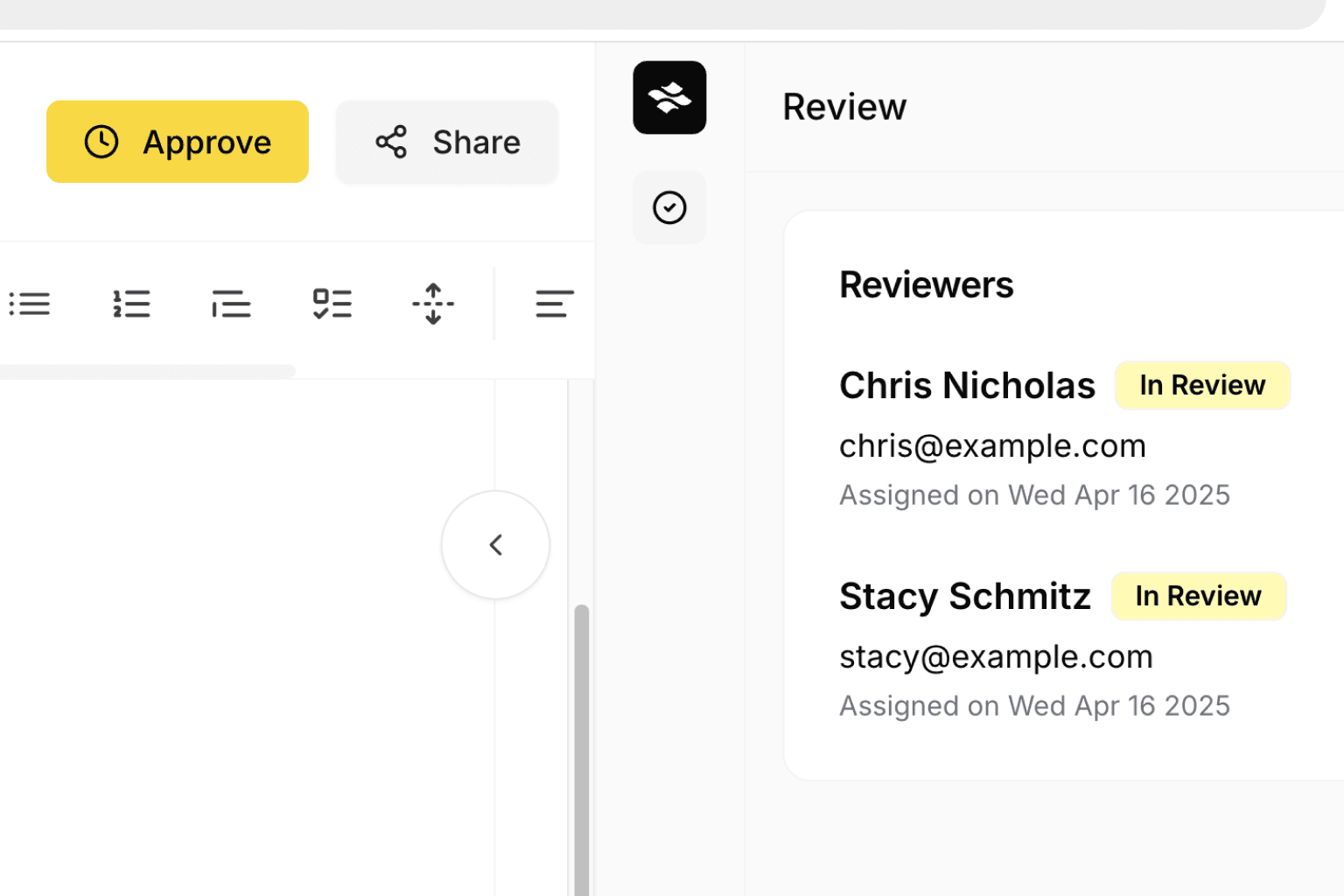The height and width of the screenshot is (896, 1344).
Task: Select the indented list icon
Action: pos(232,304)
